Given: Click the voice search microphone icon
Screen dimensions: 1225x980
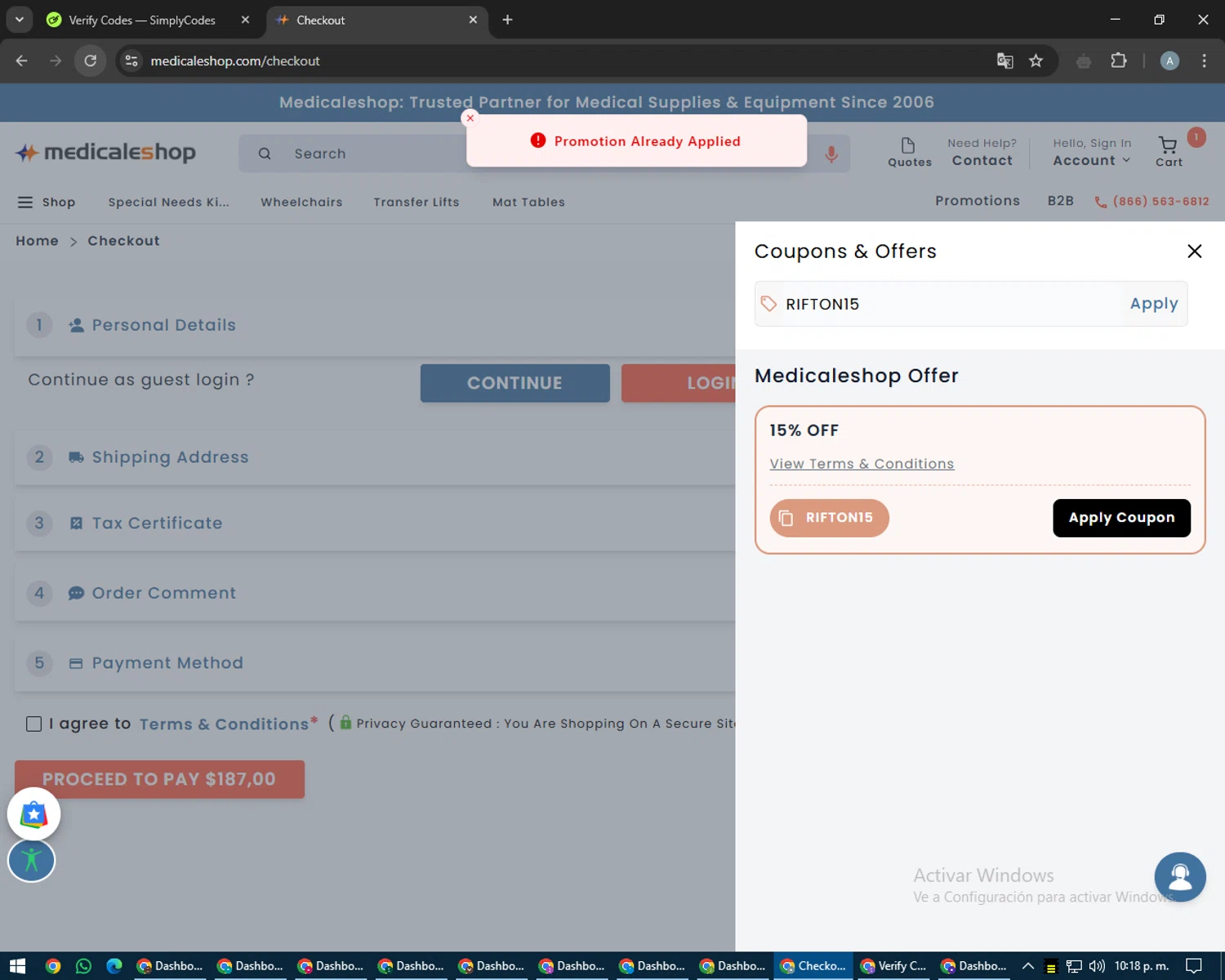Looking at the screenshot, I should click(x=831, y=154).
